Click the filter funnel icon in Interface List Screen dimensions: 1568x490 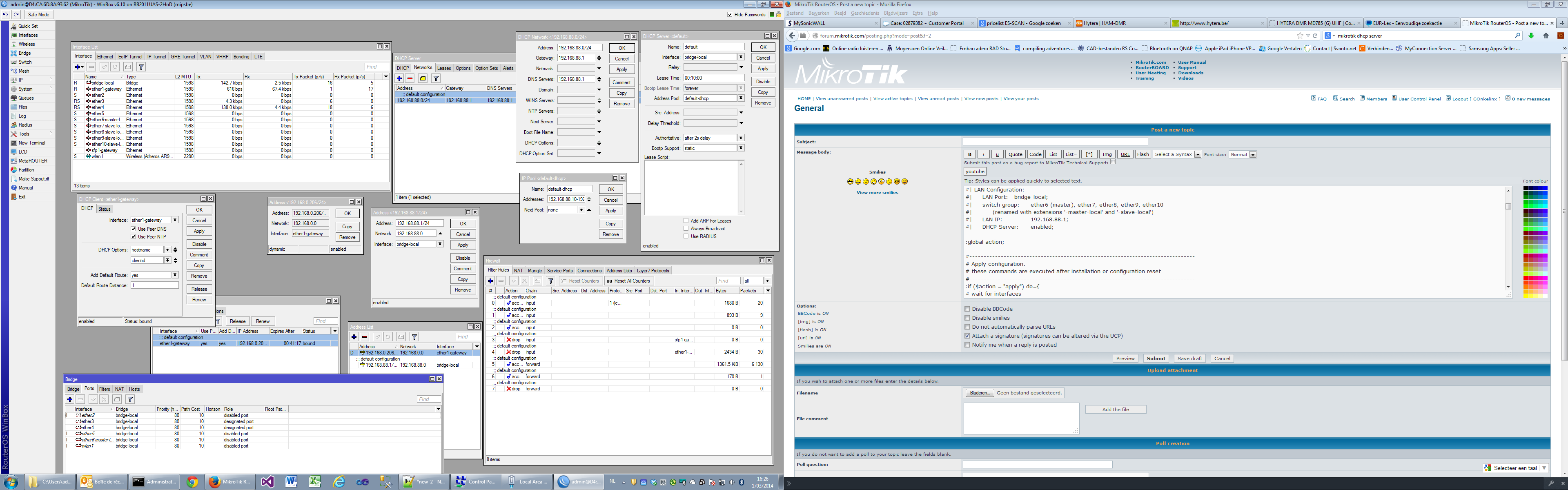coord(141,67)
